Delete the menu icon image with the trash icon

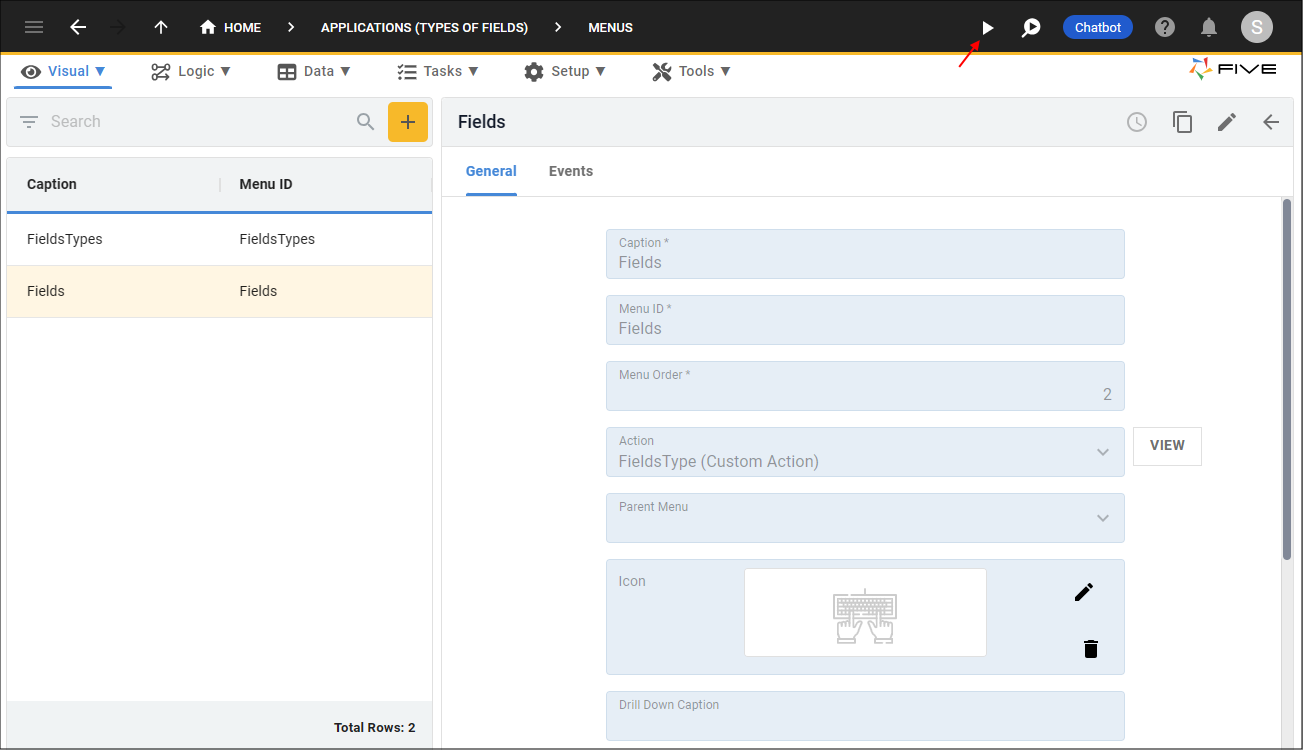coord(1091,649)
